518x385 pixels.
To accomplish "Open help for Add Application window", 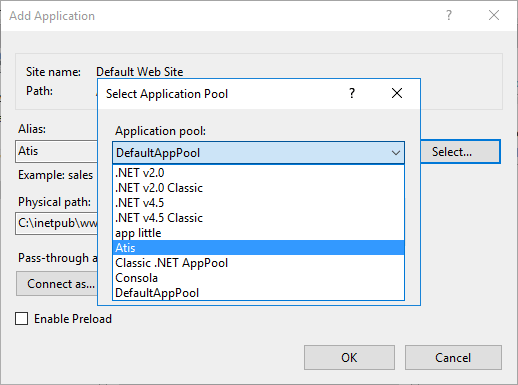I will point(449,15).
